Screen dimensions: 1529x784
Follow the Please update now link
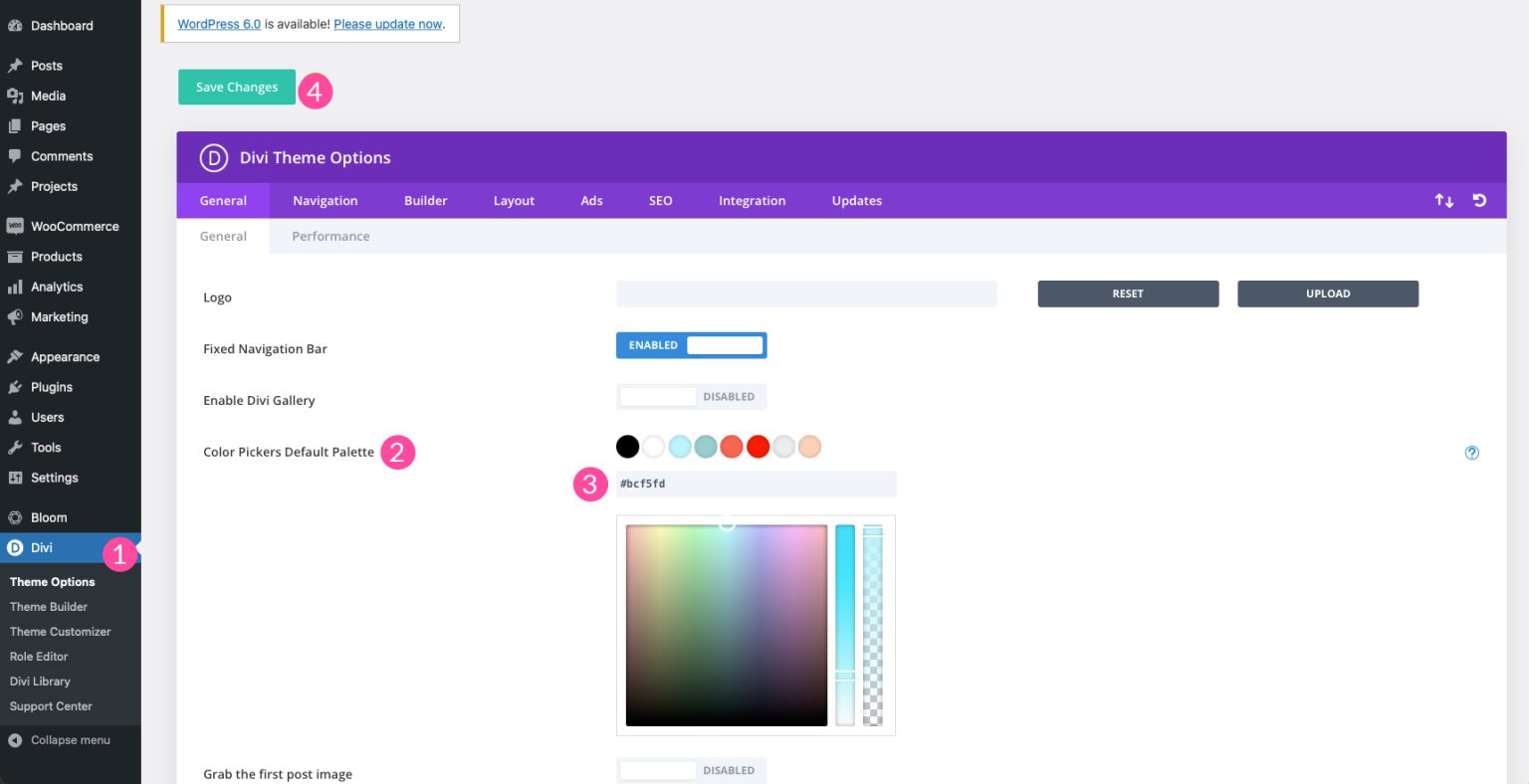(x=388, y=24)
